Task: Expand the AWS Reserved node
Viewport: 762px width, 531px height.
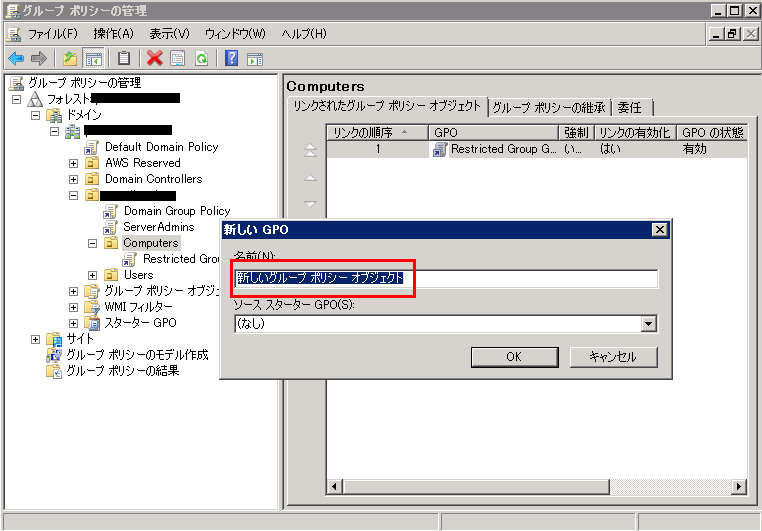Action: 73,164
